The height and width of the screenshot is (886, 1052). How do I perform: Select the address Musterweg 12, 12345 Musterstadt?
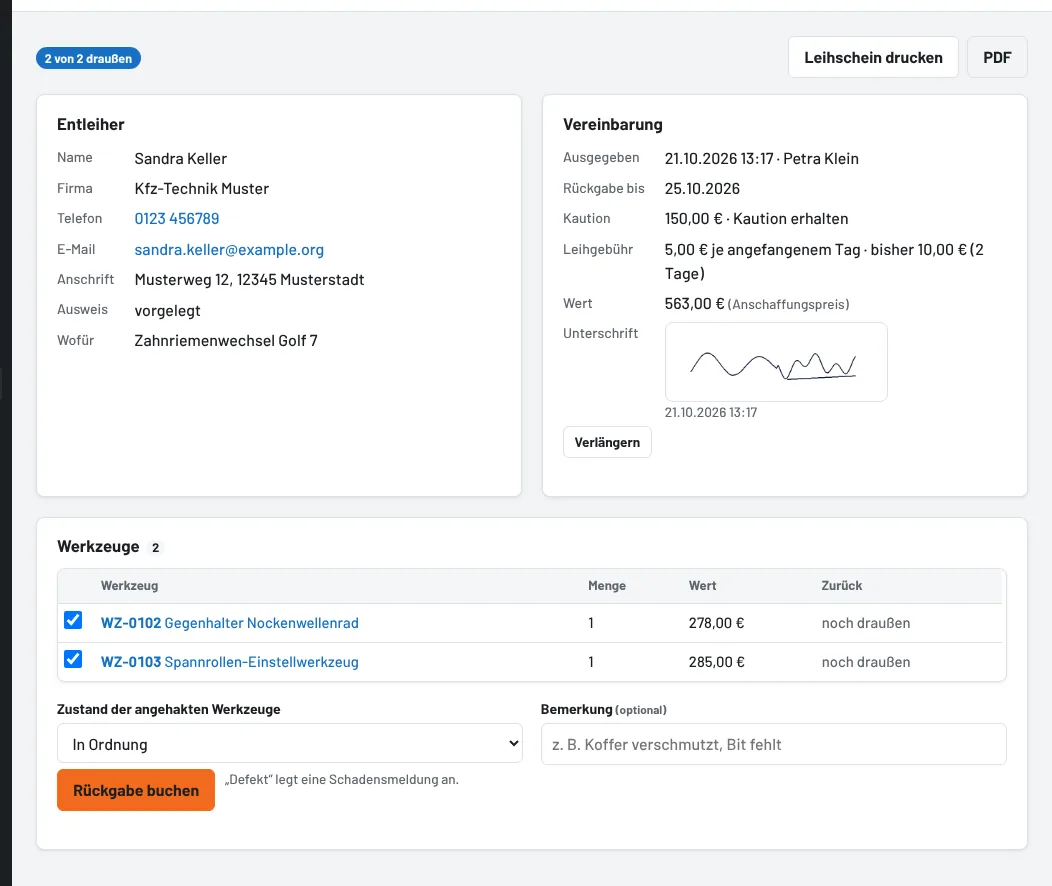249,280
